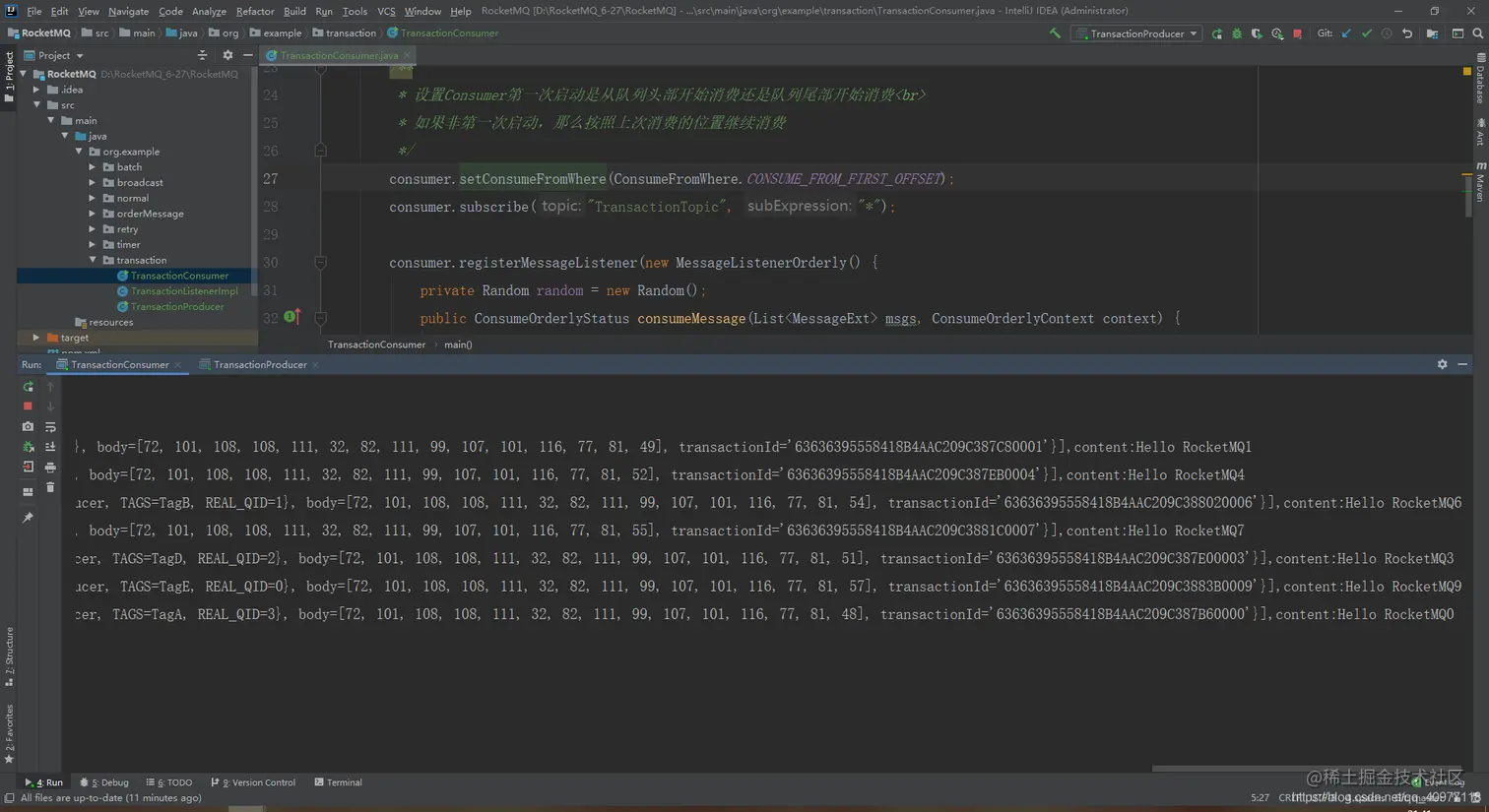
Task: Collapse all in Project panel
Action: click(203, 55)
